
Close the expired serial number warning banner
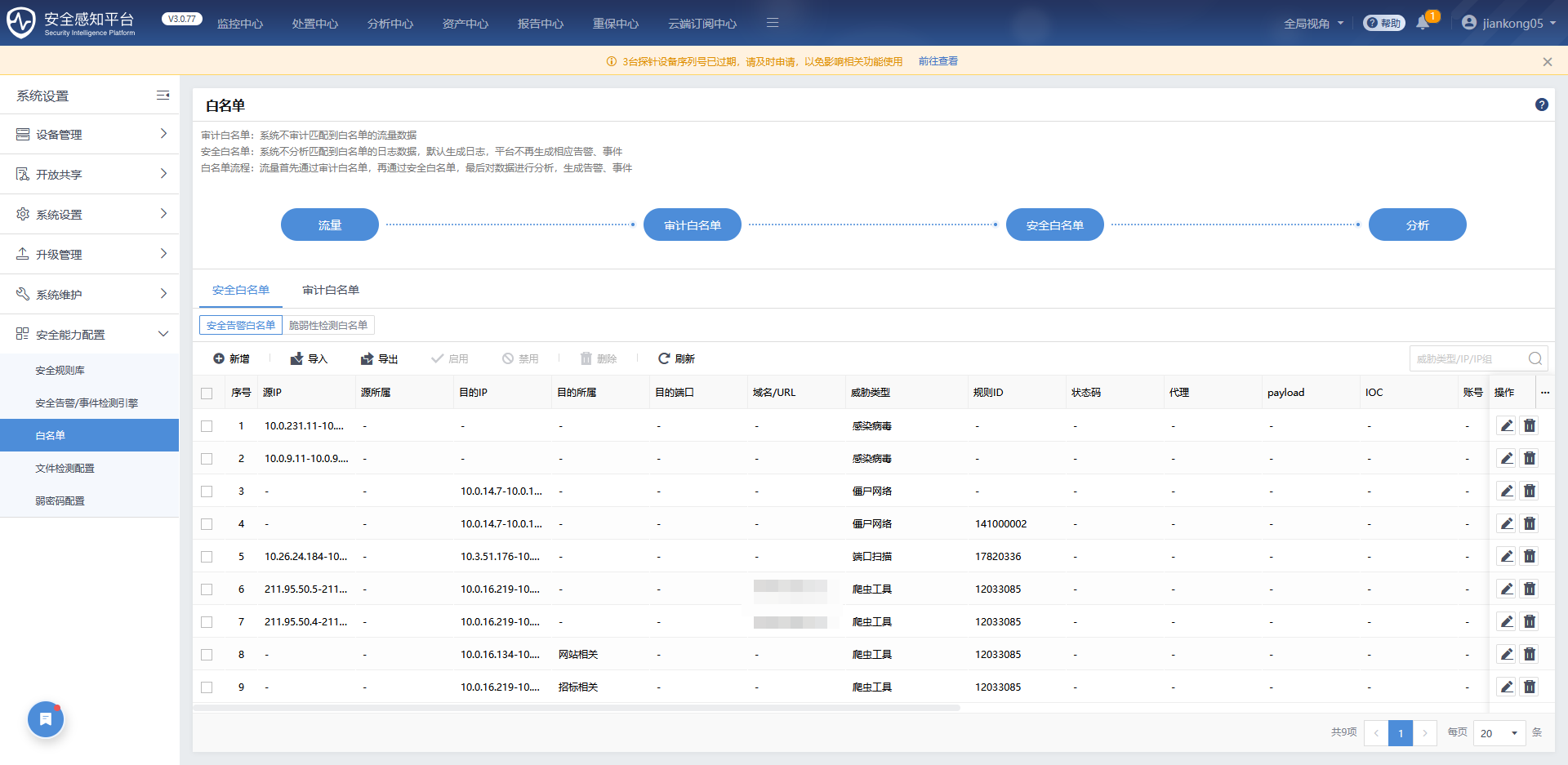click(1548, 62)
